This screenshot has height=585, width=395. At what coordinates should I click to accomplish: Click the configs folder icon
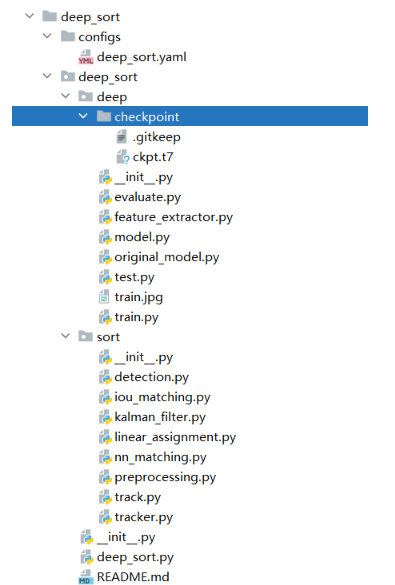pyautogui.click(x=68, y=36)
